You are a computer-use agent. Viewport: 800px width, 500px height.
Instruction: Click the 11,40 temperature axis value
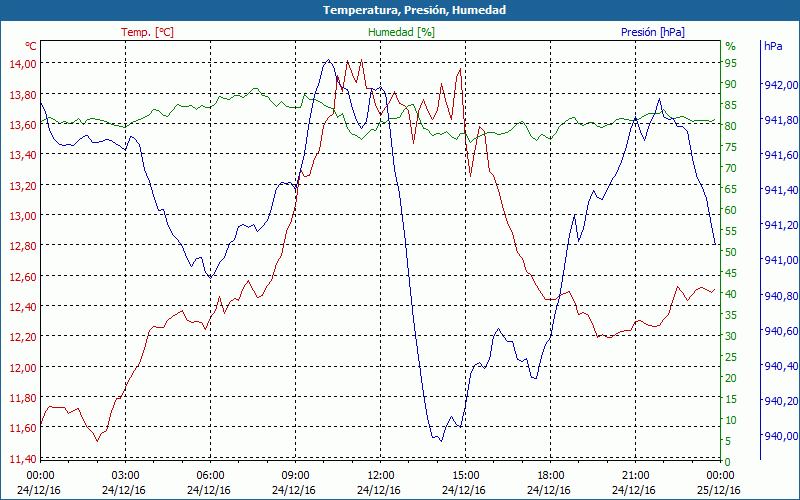pyautogui.click(x=23, y=459)
